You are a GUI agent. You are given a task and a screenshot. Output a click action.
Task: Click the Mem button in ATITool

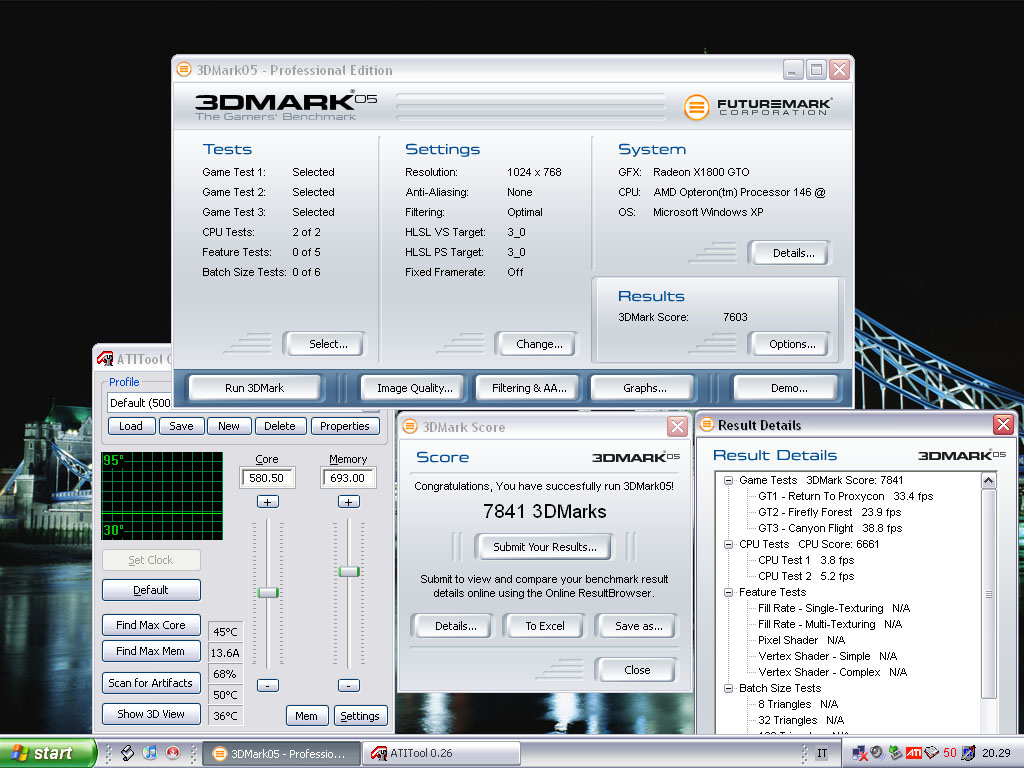click(x=306, y=716)
